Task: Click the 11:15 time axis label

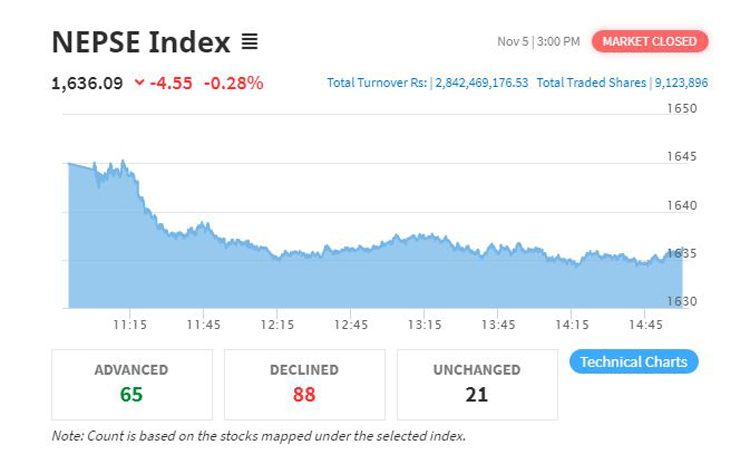Action: tap(130, 324)
